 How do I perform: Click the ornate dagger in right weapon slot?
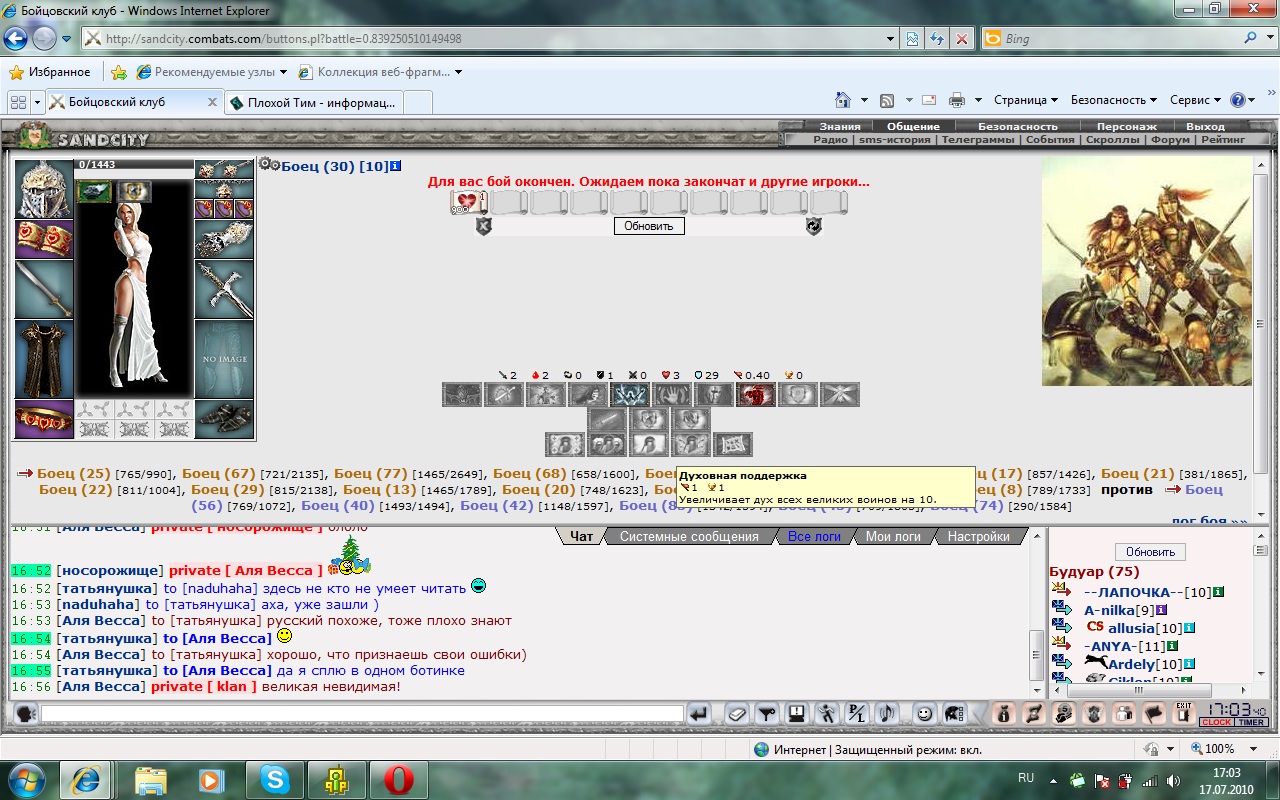224,289
